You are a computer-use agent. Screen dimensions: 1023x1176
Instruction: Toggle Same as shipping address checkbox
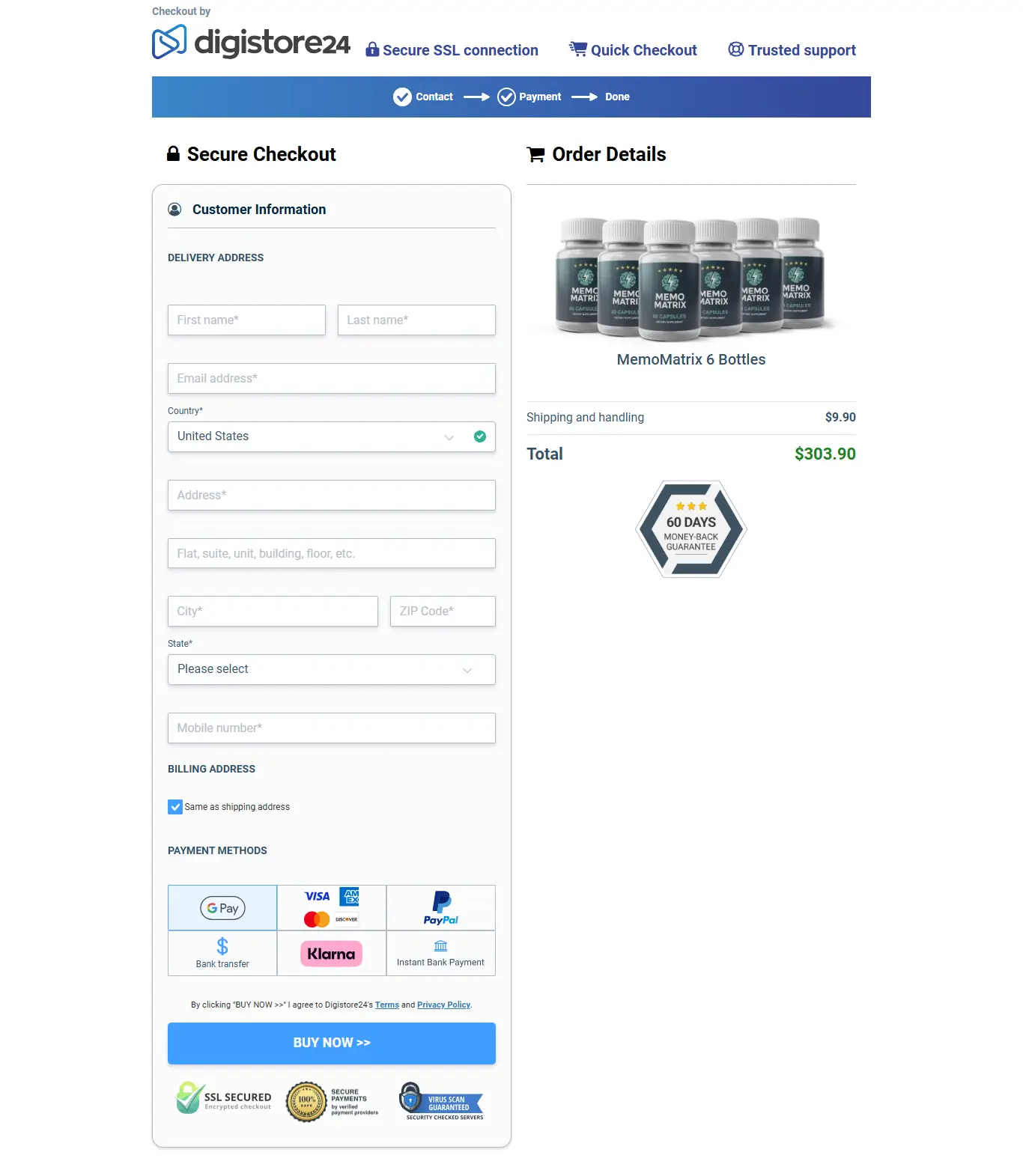pos(175,807)
